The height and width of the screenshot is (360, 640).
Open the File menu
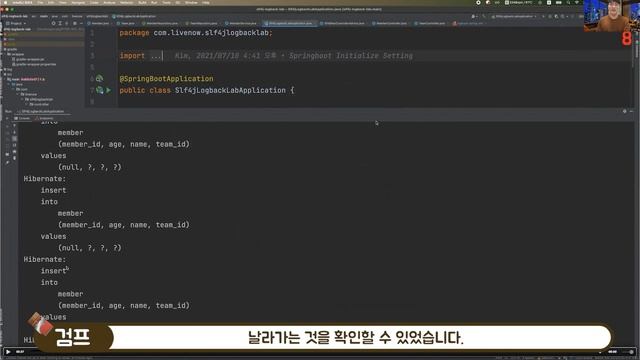coord(41,3)
